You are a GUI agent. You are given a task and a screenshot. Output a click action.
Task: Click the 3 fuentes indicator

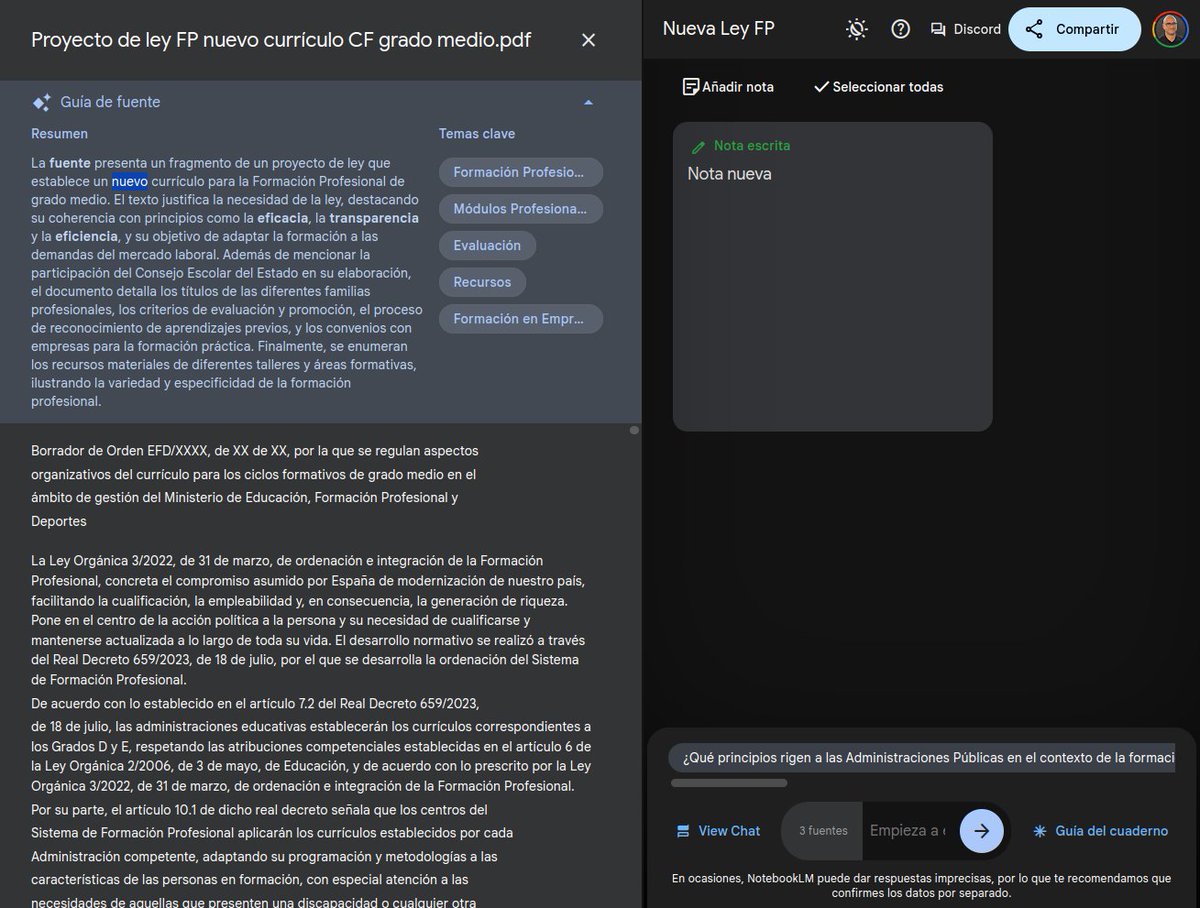coord(823,831)
